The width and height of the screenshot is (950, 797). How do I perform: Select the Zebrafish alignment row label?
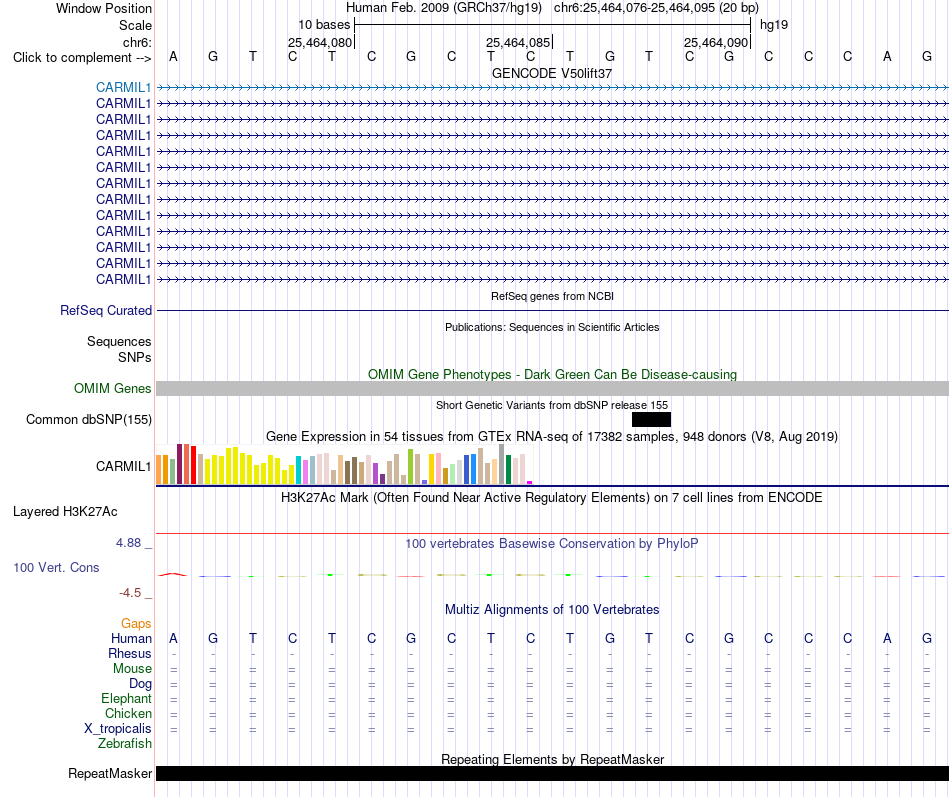125,743
